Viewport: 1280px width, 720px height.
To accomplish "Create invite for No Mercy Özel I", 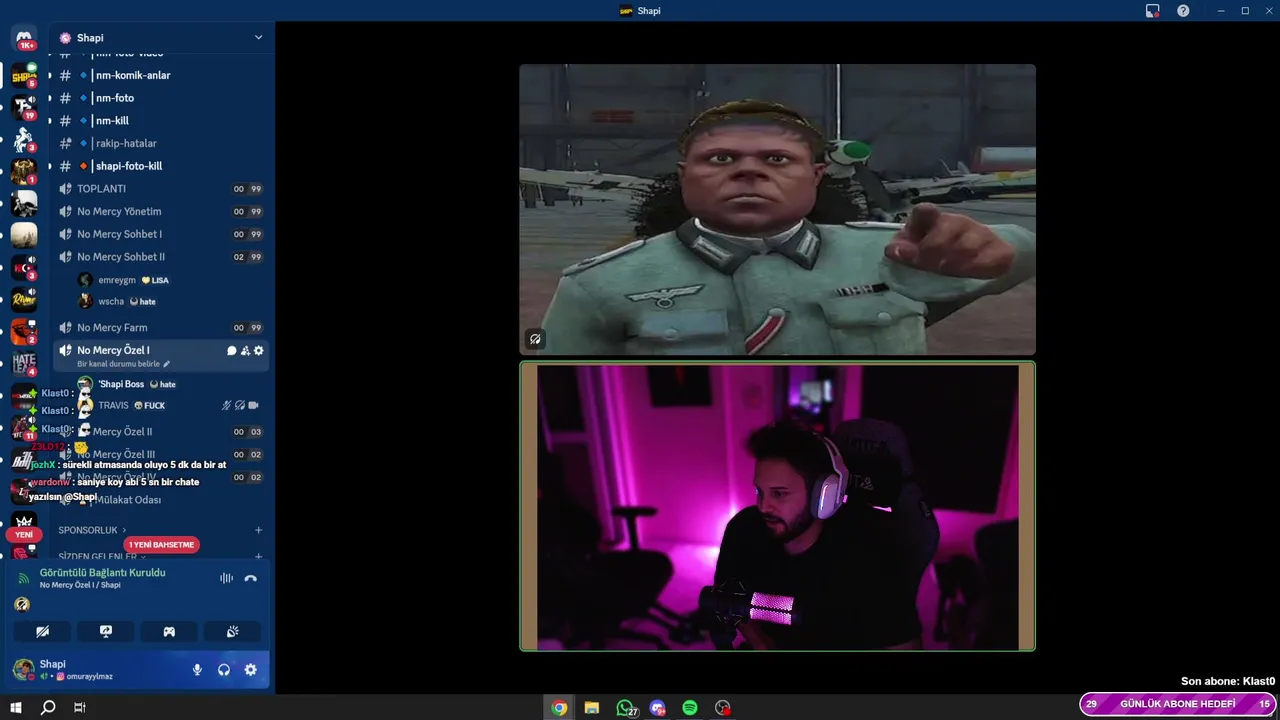I will [245, 351].
